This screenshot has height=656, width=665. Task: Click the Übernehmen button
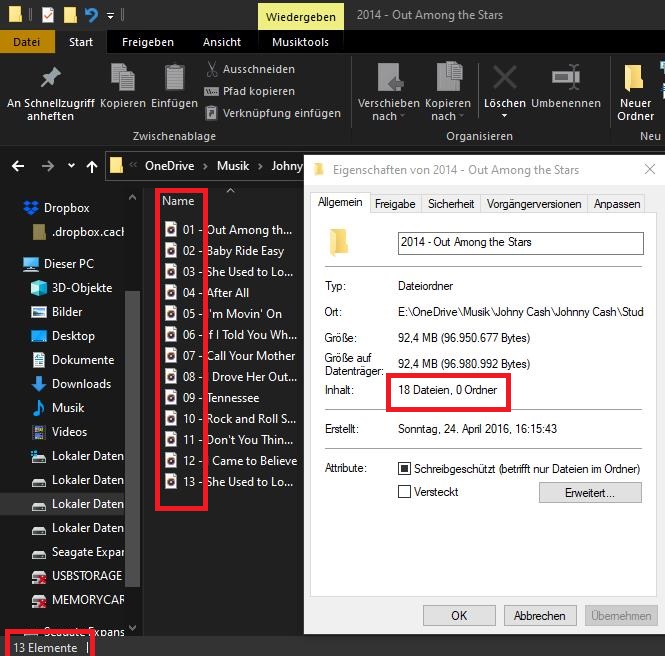621,615
